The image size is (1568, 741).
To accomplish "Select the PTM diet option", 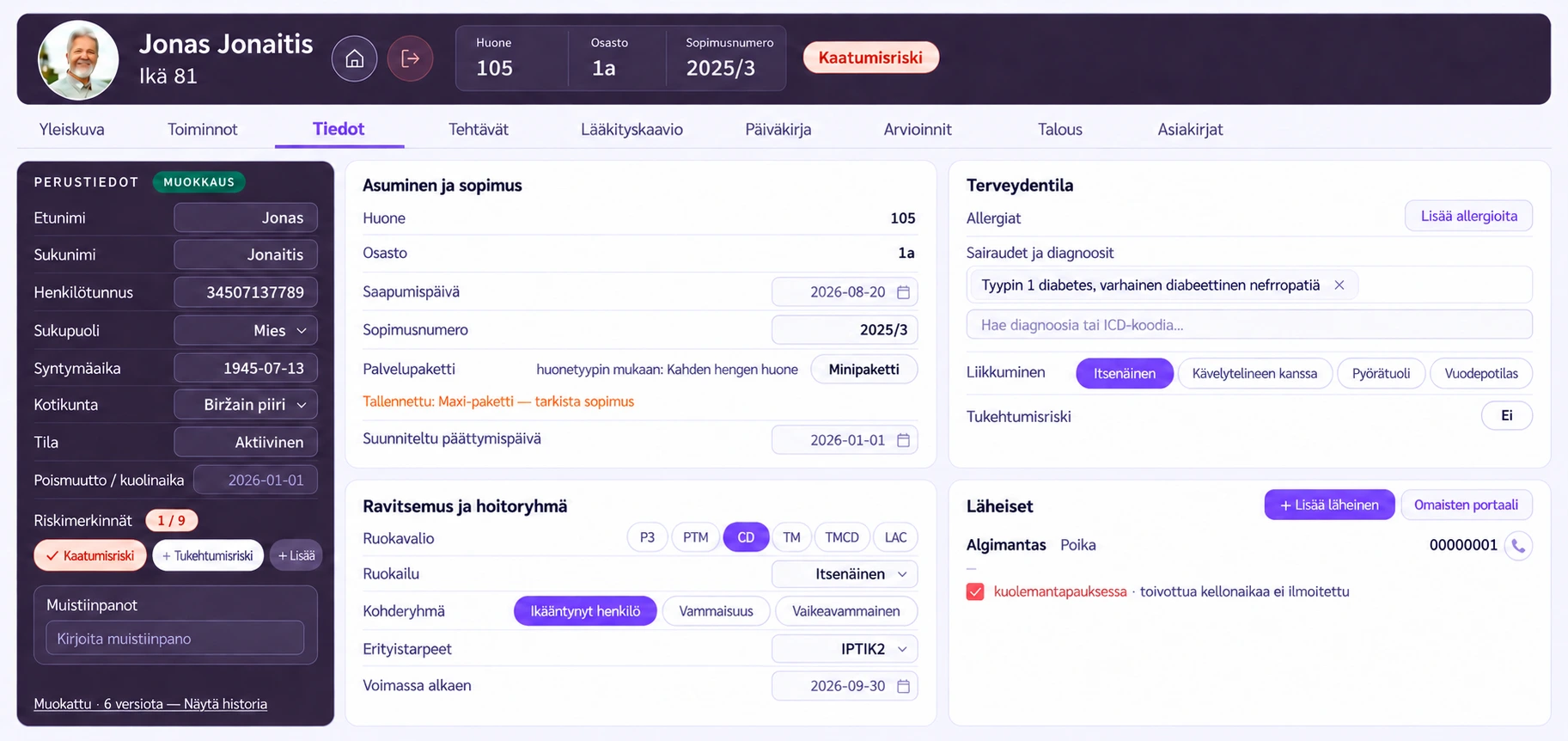I will (x=695, y=537).
